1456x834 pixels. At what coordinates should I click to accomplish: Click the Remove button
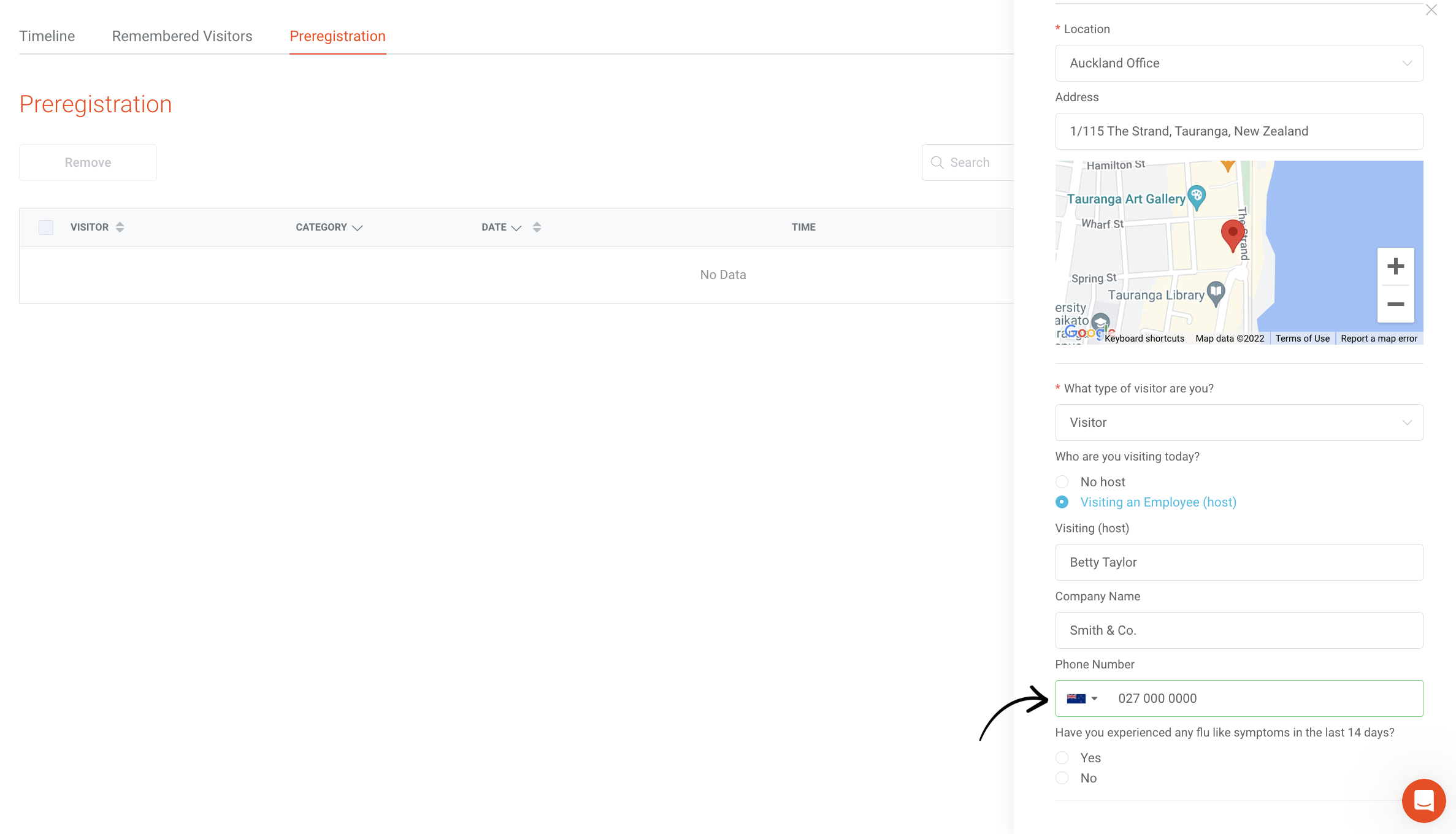pos(88,163)
